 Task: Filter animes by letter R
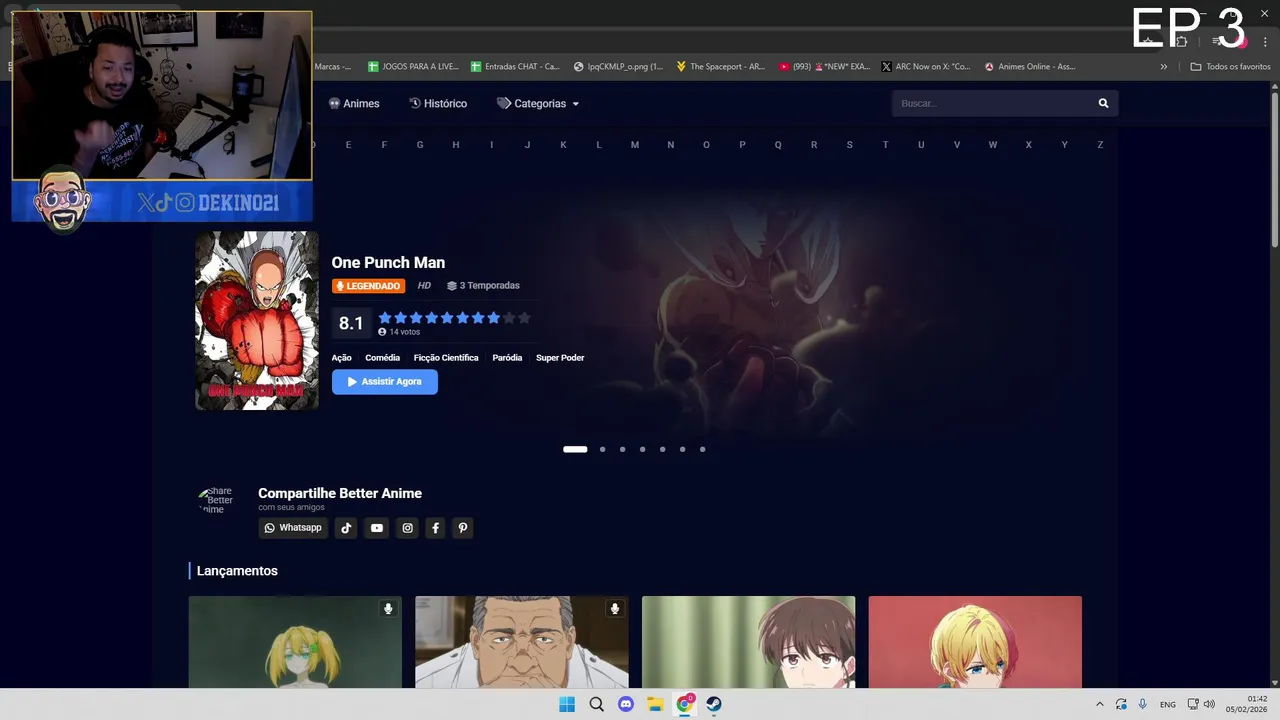814,145
